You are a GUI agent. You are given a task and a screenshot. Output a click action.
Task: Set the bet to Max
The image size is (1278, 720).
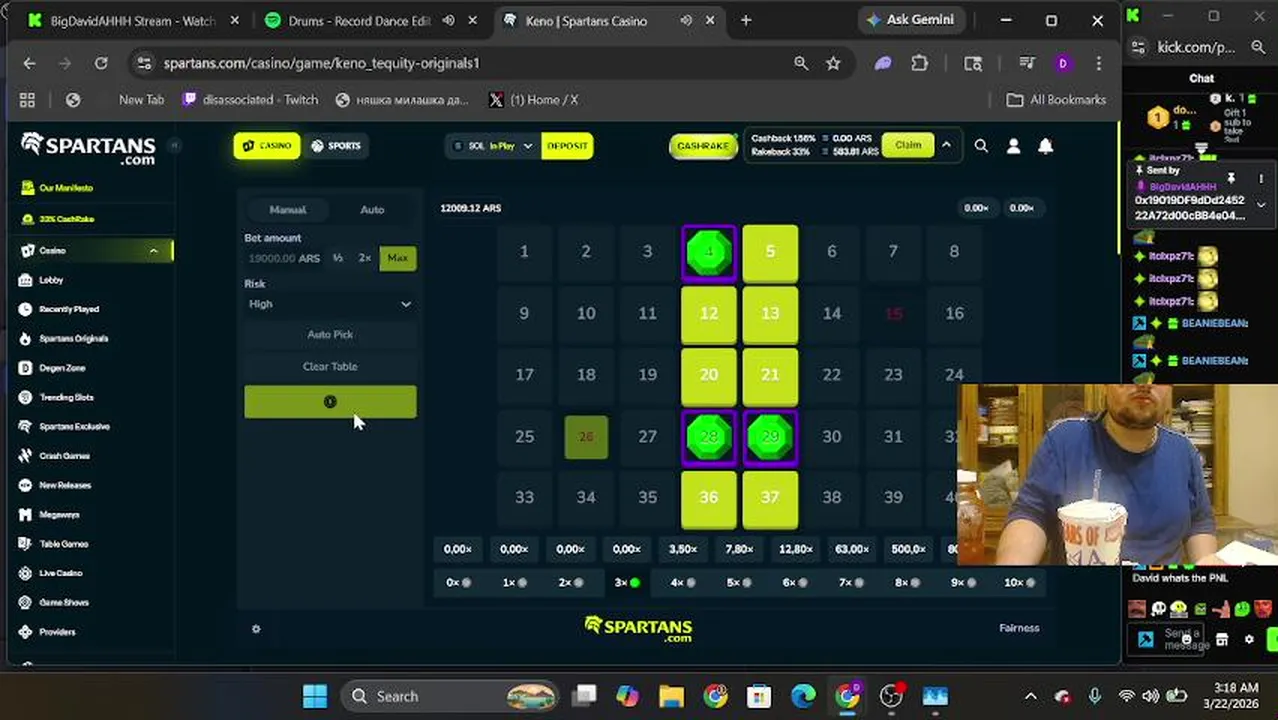point(398,258)
